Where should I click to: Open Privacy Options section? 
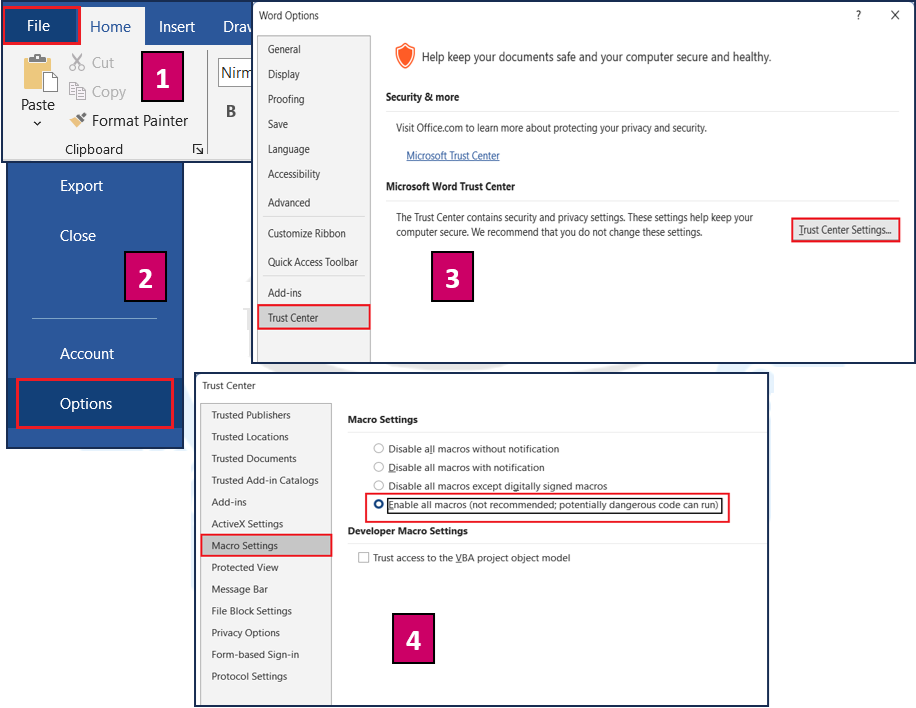coord(266,633)
